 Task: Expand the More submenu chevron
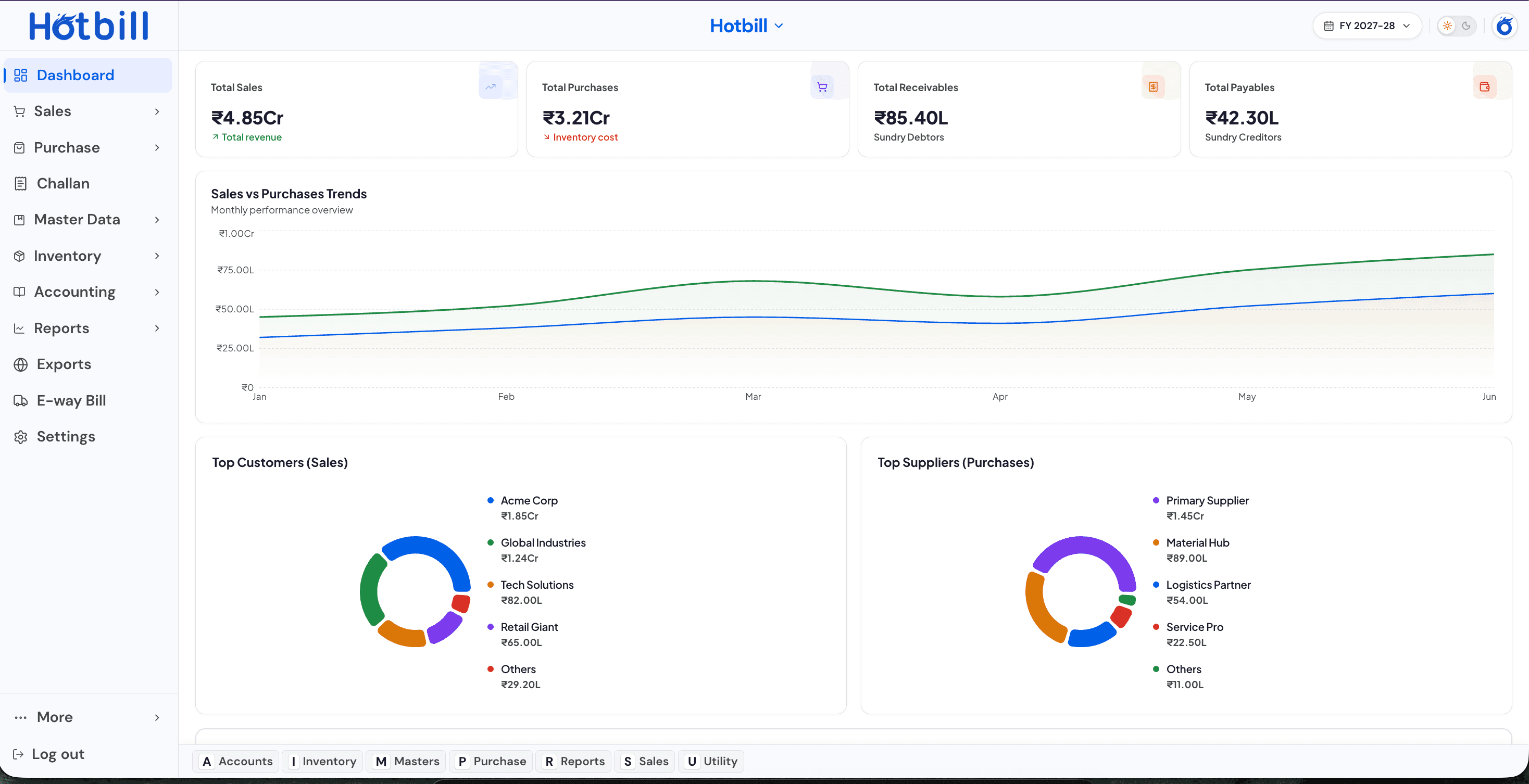tap(157, 717)
